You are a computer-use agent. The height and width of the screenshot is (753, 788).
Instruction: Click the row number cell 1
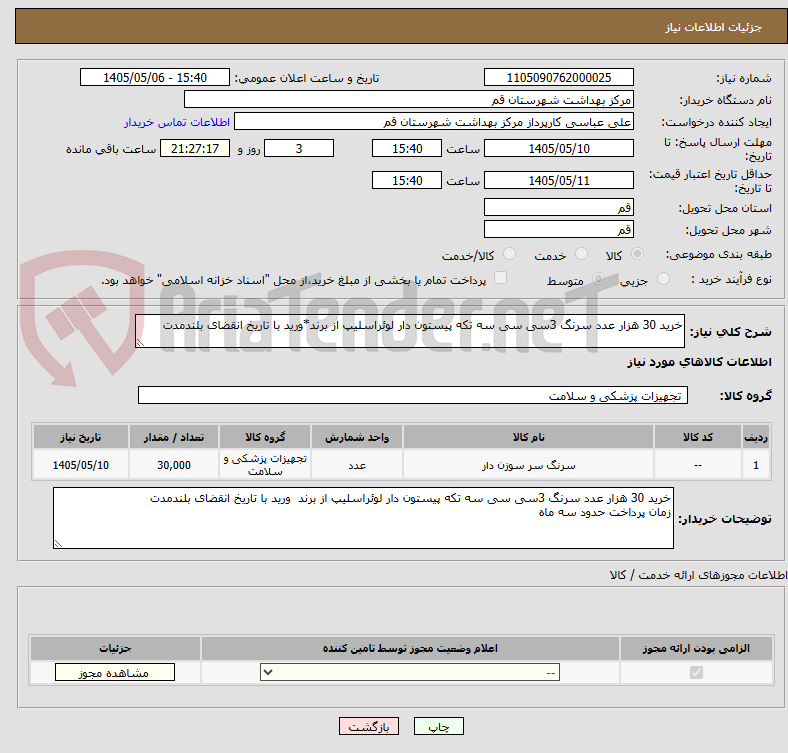pos(755,465)
